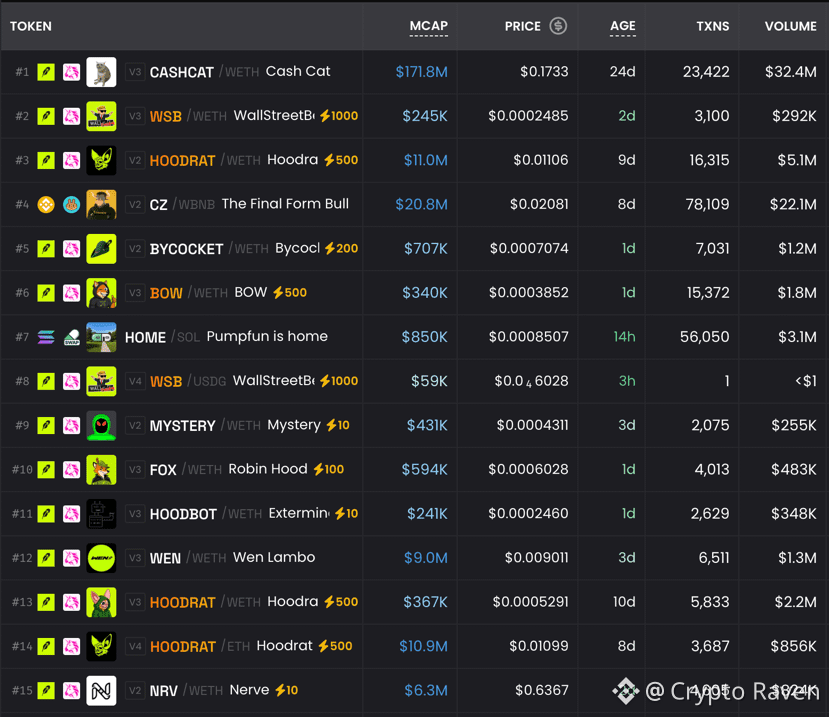Screen dimensions: 829x717
Task: Select the 14h age cell
Action: coord(624,337)
